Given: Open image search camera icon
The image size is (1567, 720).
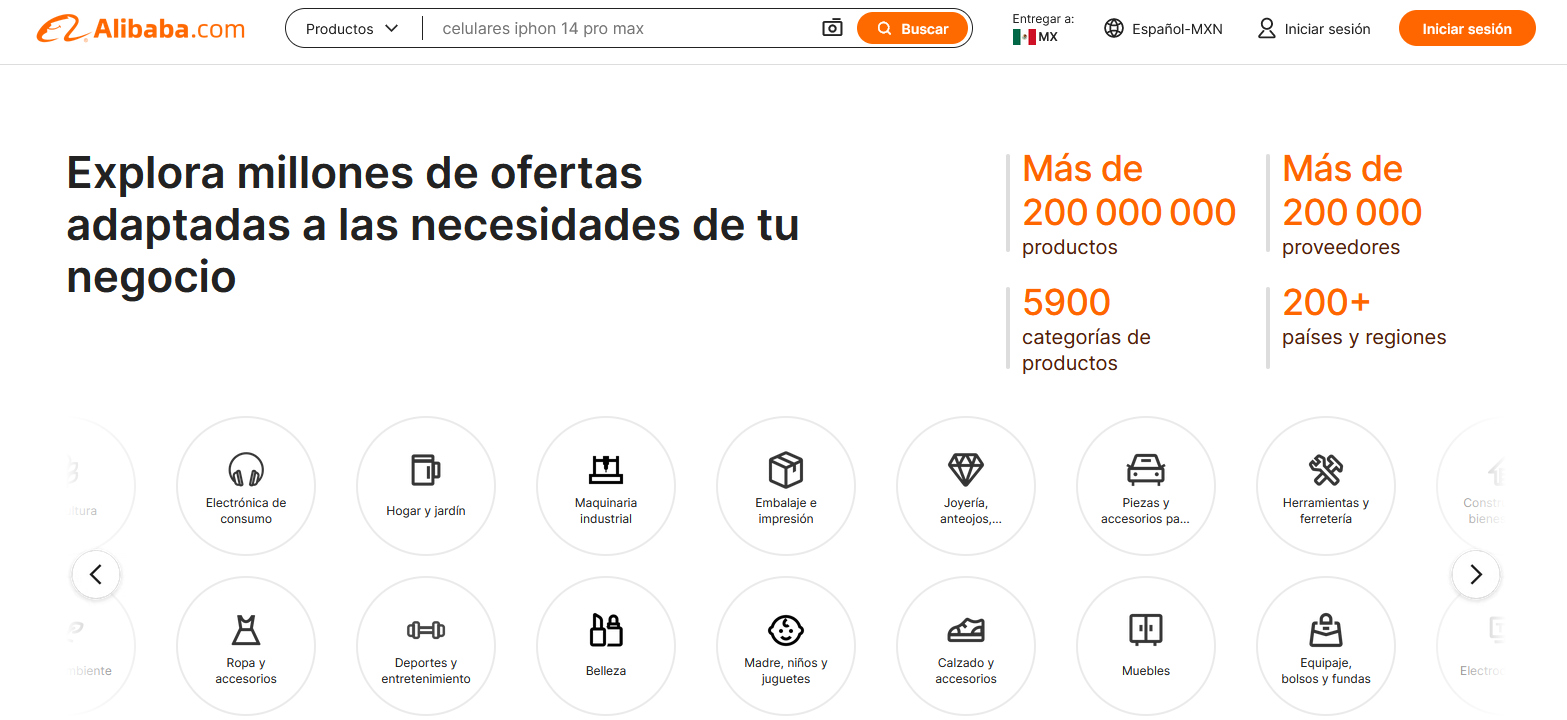Looking at the screenshot, I should [832, 28].
